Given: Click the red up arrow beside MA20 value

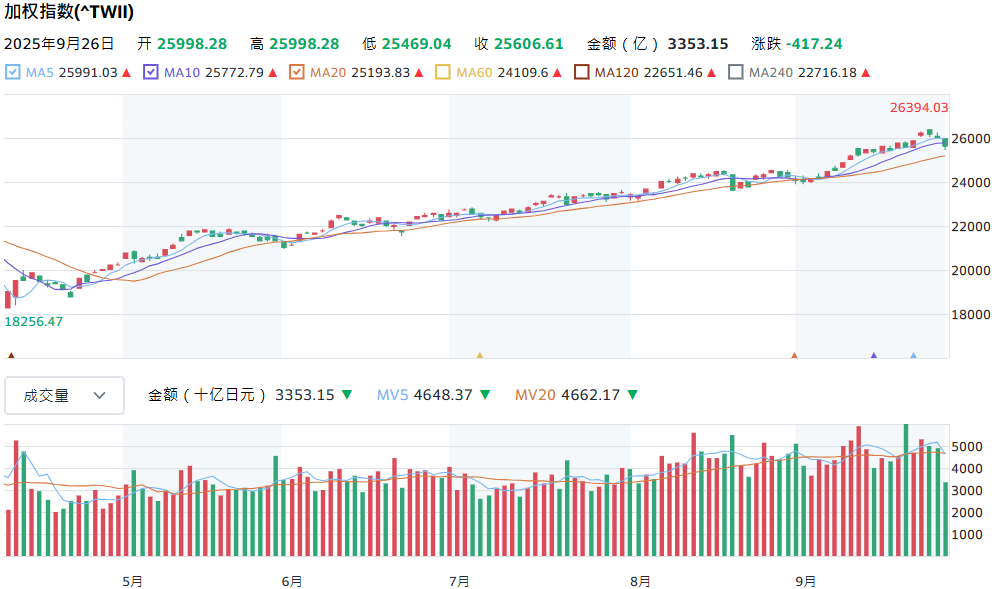Looking at the screenshot, I should coord(419,73).
